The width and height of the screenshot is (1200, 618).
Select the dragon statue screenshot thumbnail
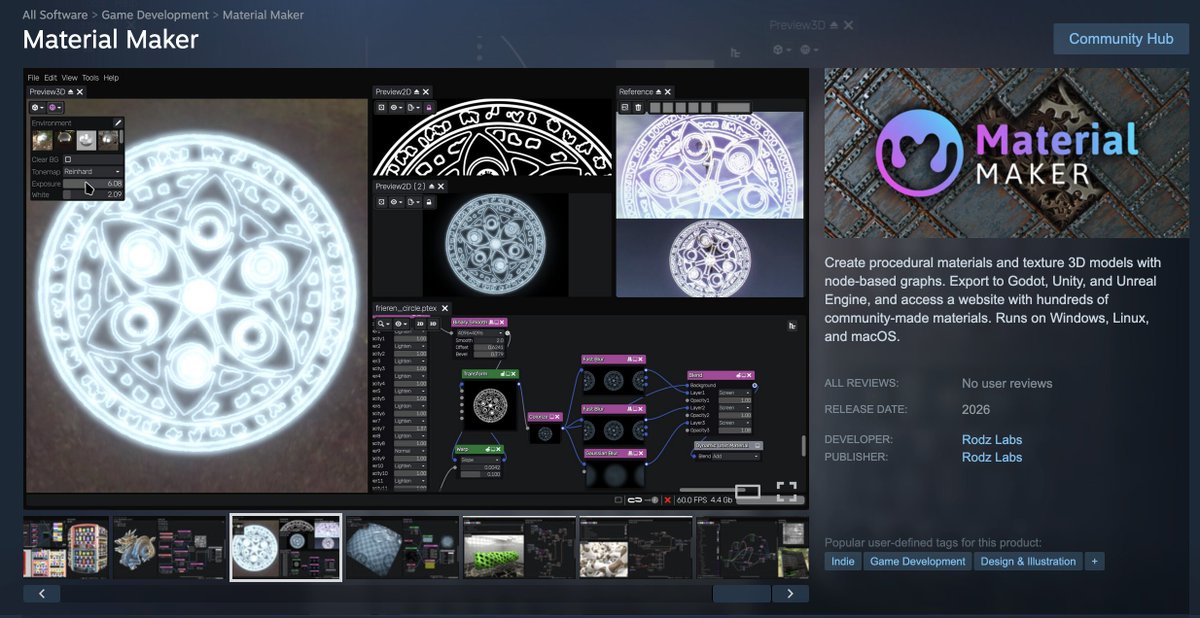pyautogui.click(x=169, y=547)
